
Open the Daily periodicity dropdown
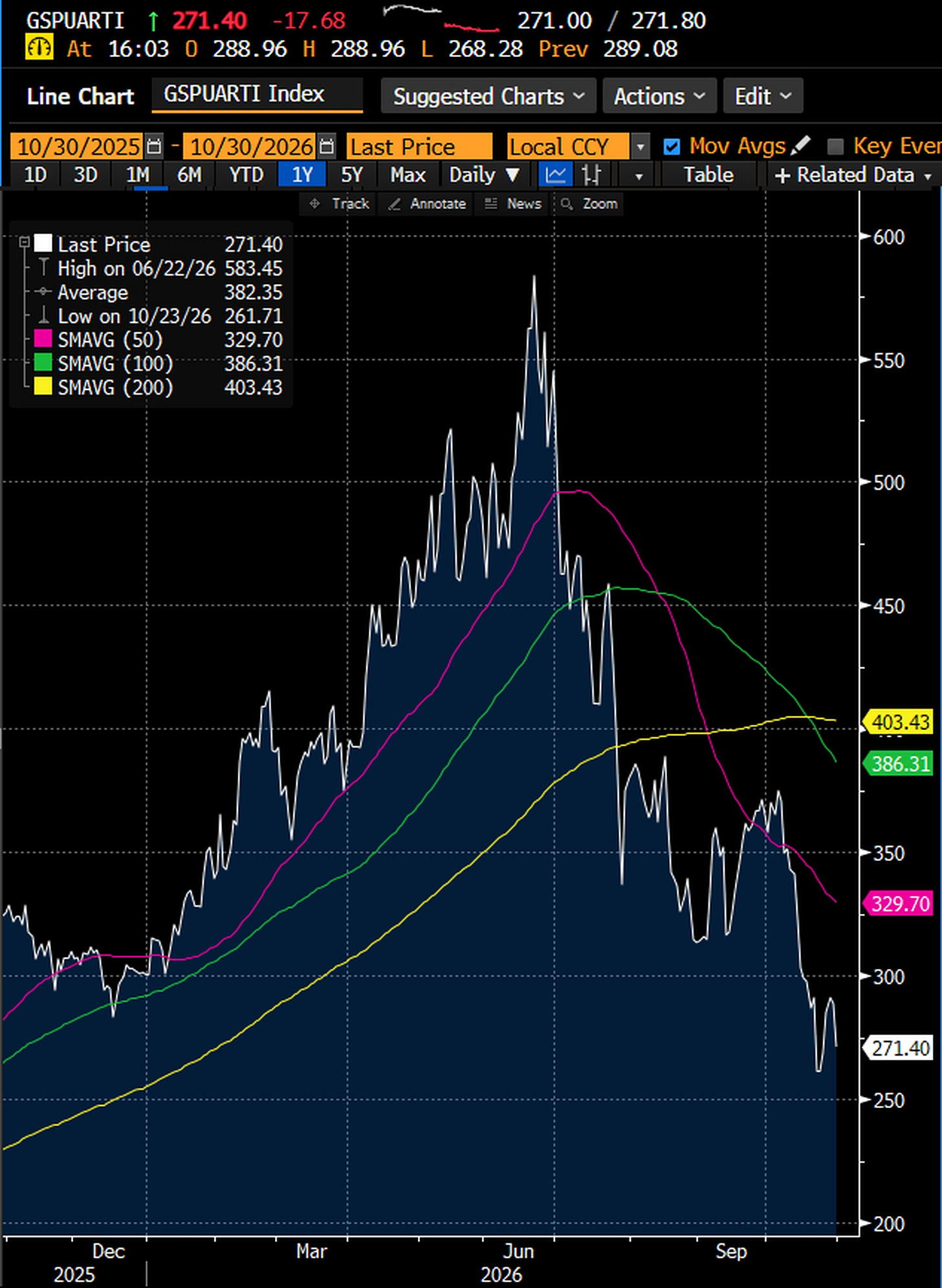coord(485,175)
